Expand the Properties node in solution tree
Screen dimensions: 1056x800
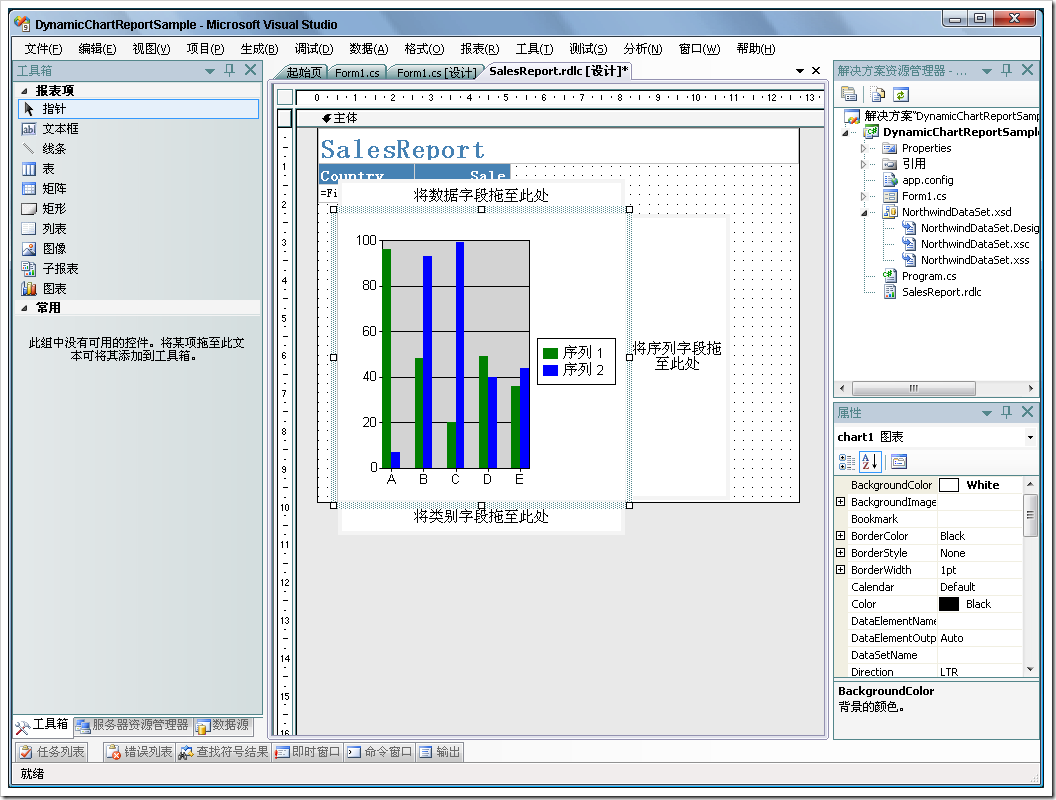(x=863, y=148)
